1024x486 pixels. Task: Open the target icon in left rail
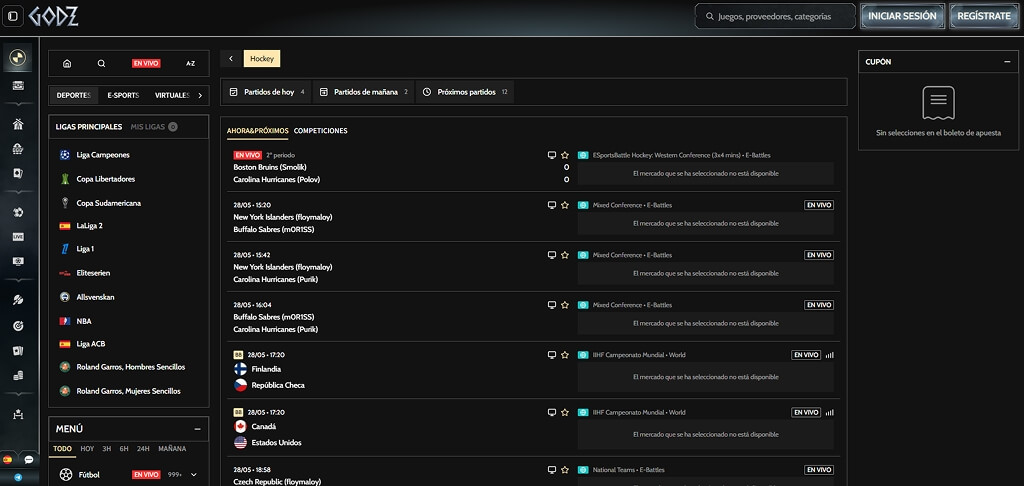[x=18, y=326]
